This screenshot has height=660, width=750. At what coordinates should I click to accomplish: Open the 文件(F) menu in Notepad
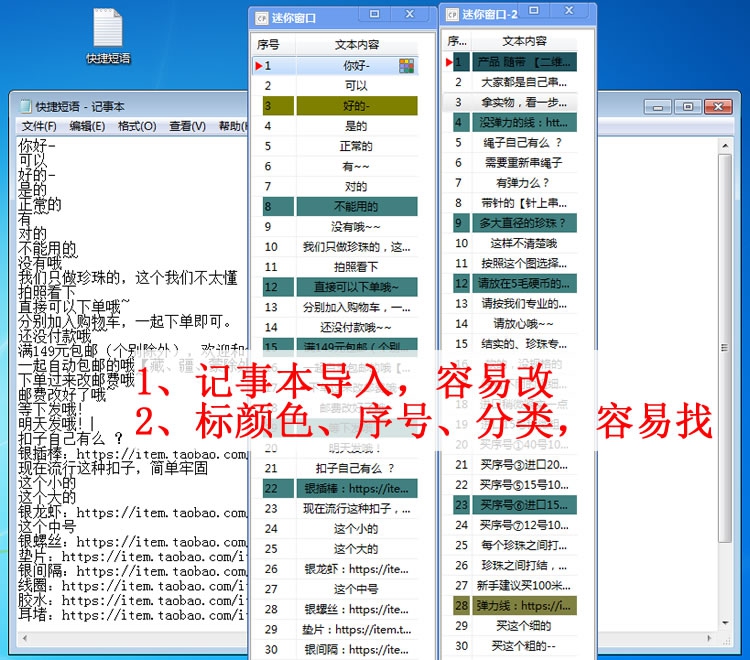pos(39,126)
